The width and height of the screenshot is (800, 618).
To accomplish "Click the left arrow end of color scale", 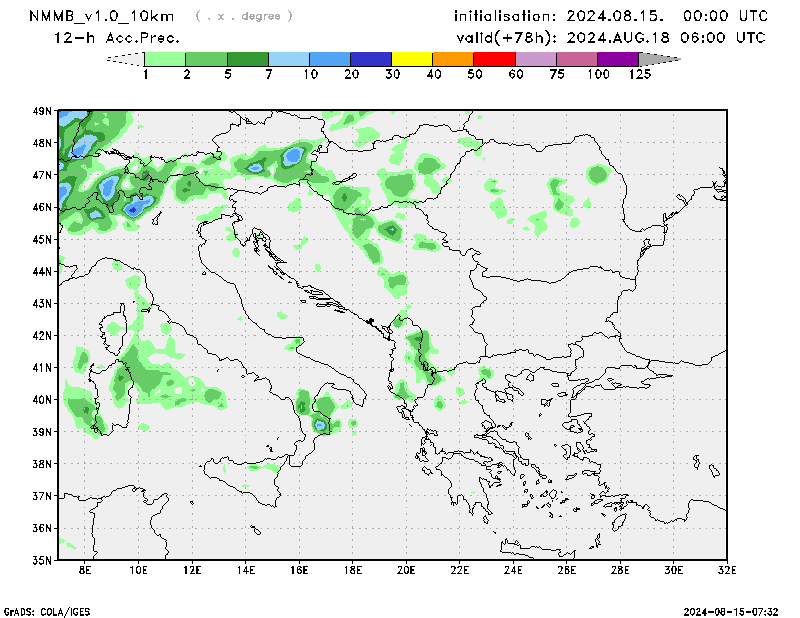I will tap(125, 59).
